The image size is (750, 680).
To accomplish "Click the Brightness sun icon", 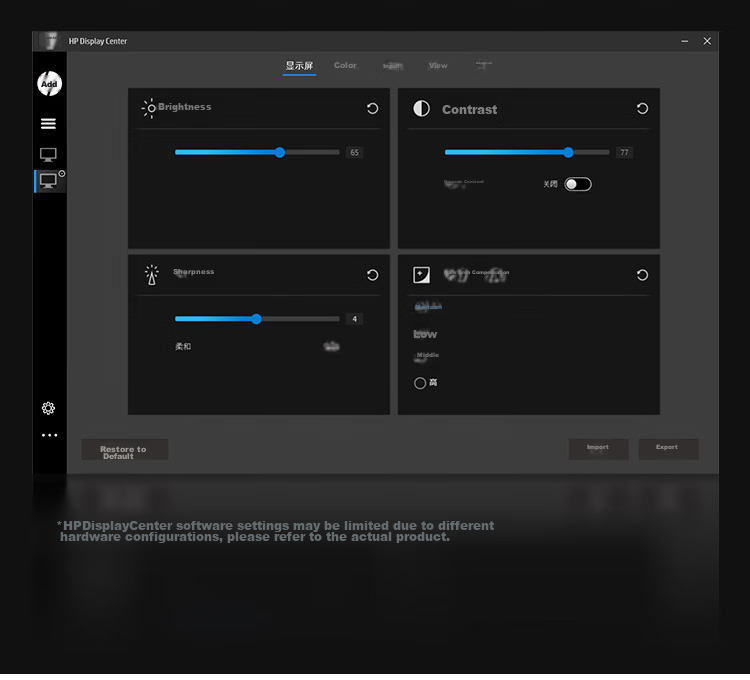I will [x=150, y=109].
